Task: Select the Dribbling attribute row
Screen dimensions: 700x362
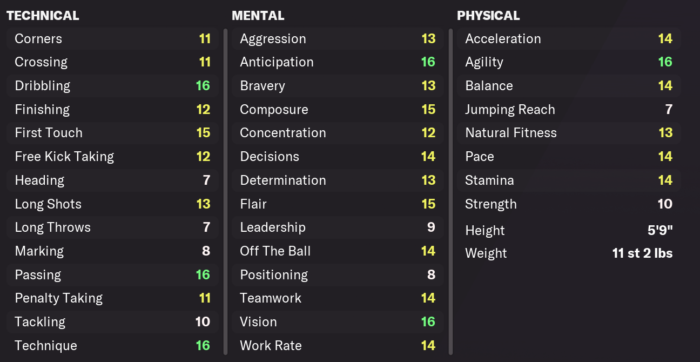Action: pos(112,86)
